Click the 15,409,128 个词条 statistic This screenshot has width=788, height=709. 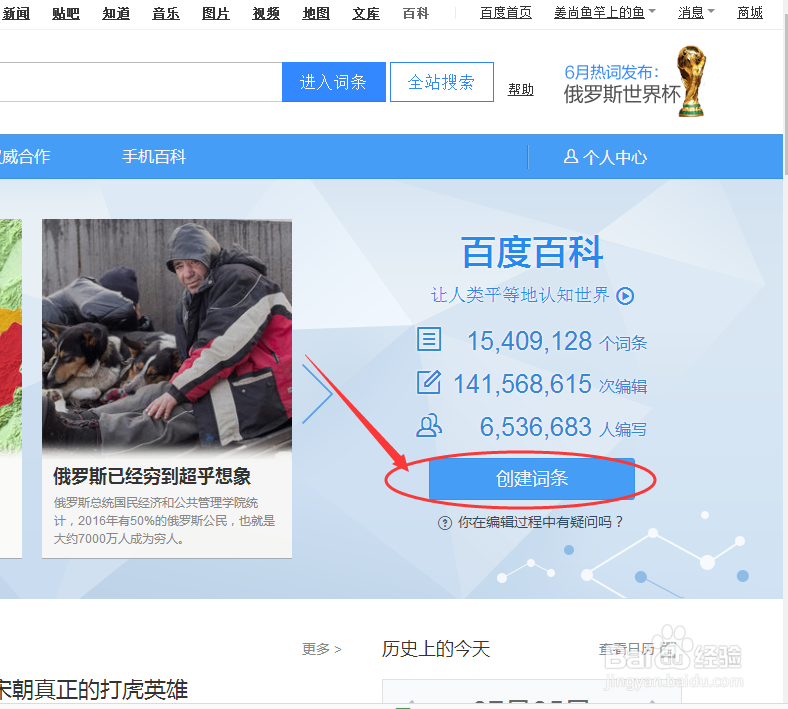click(x=557, y=341)
